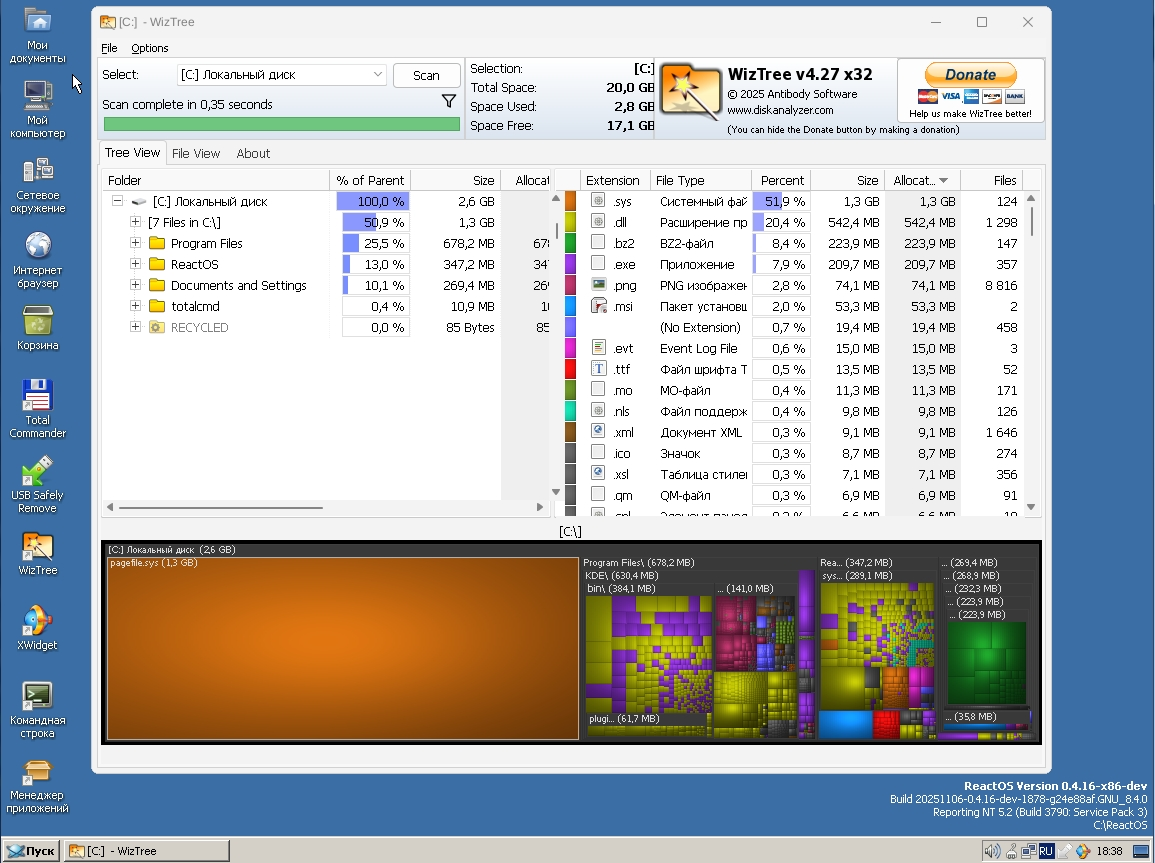Collapse the C: Локальный диск tree node
The width and height of the screenshot is (1155, 863).
[x=119, y=201]
